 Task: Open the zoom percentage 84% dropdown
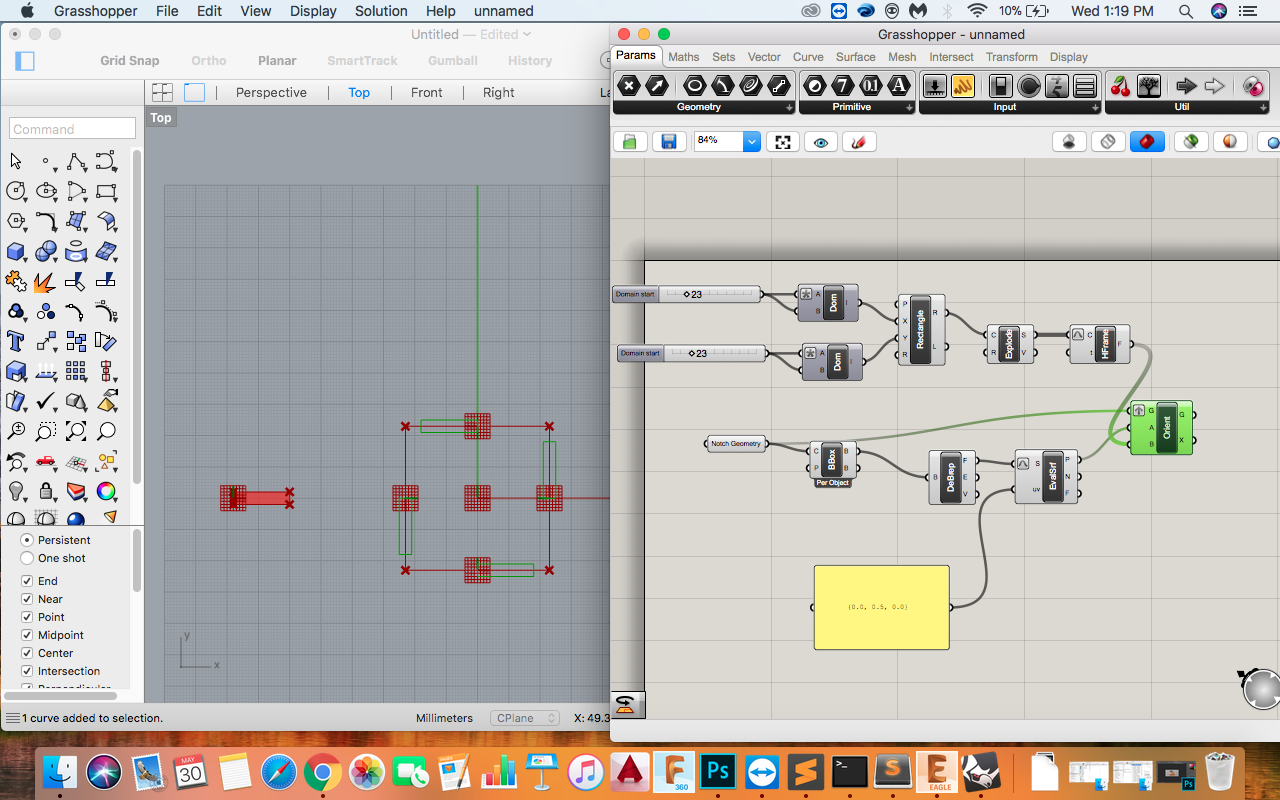pyautogui.click(x=751, y=142)
